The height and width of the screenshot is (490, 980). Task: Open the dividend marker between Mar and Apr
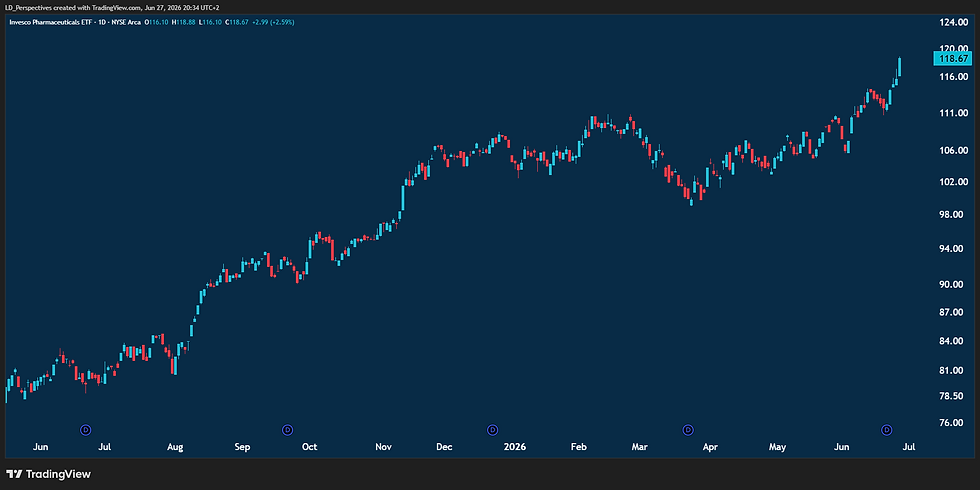[688, 429]
